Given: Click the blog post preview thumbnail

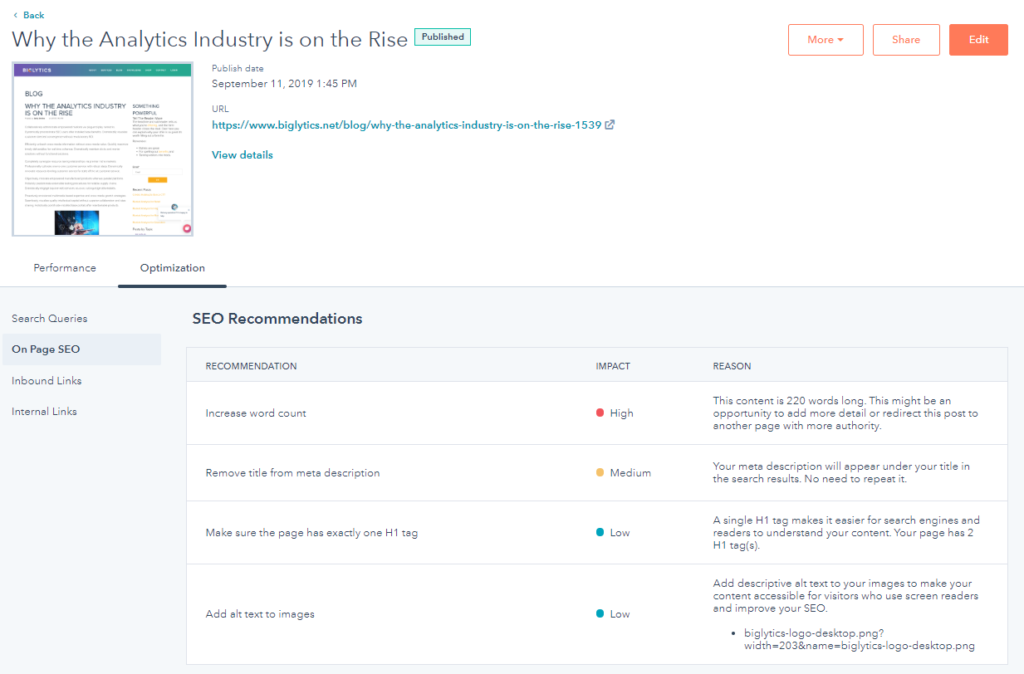Looking at the screenshot, I should tap(103, 149).
